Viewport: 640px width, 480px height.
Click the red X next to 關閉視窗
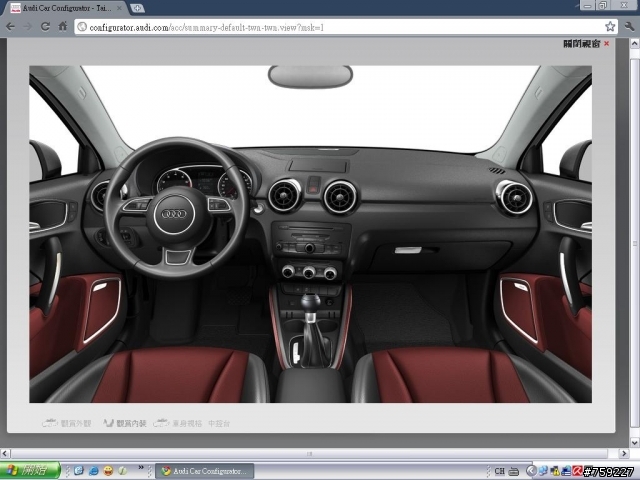(607, 43)
